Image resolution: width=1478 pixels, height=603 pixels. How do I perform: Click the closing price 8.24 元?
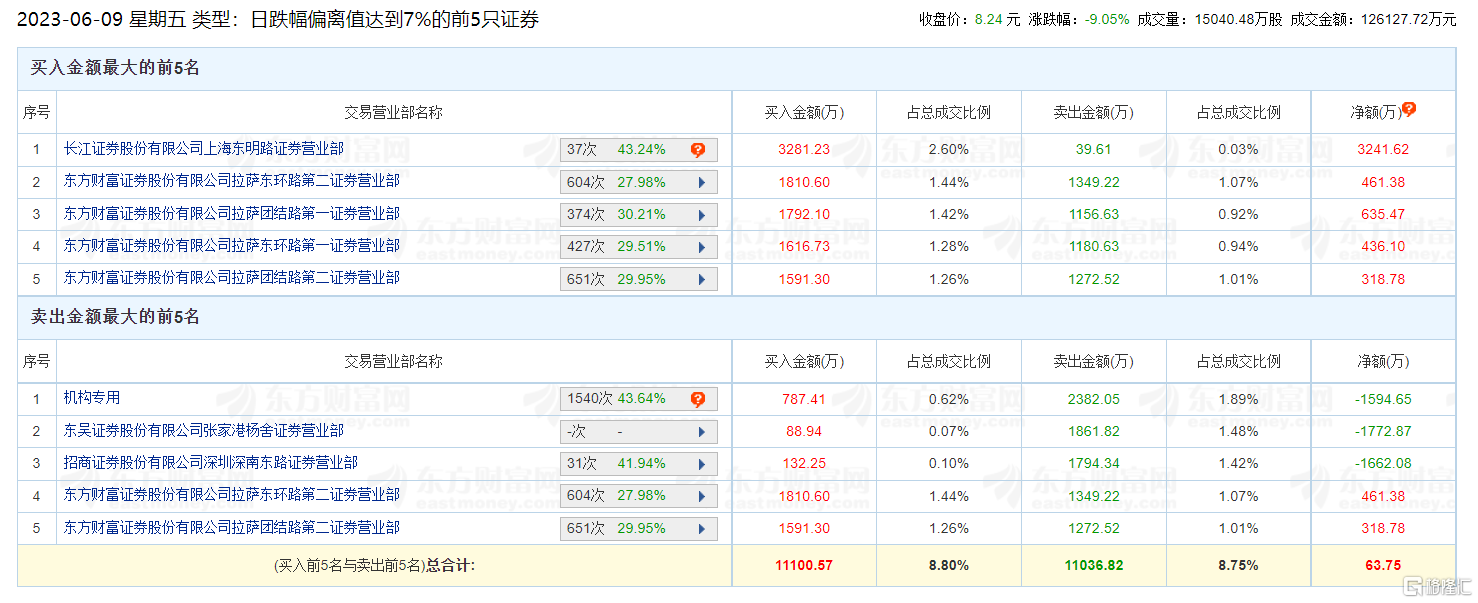point(998,18)
